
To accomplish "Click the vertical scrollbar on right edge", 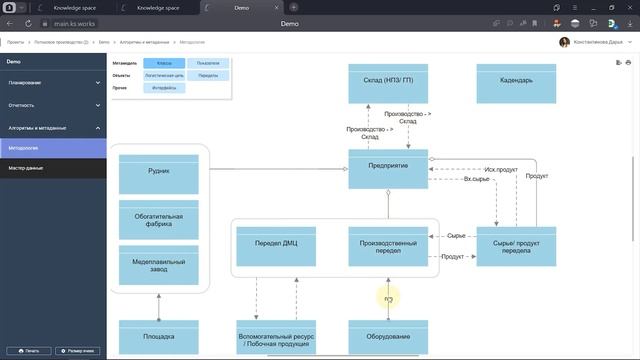I will click(x=633, y=198).
